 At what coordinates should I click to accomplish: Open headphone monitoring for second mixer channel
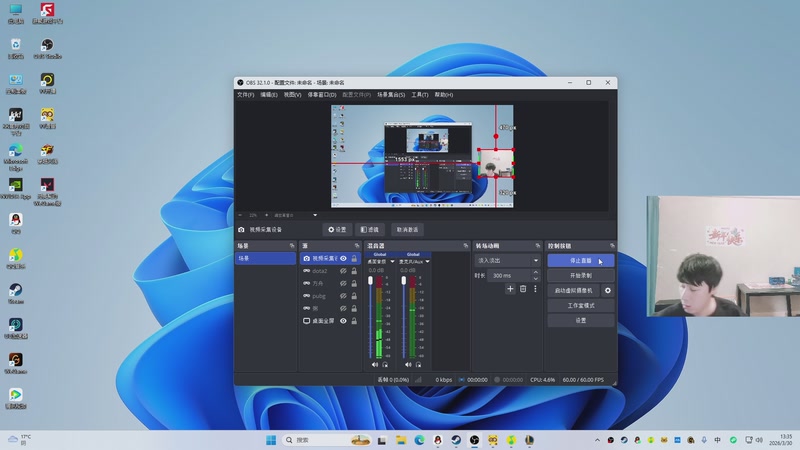click(x=417, y=364)
